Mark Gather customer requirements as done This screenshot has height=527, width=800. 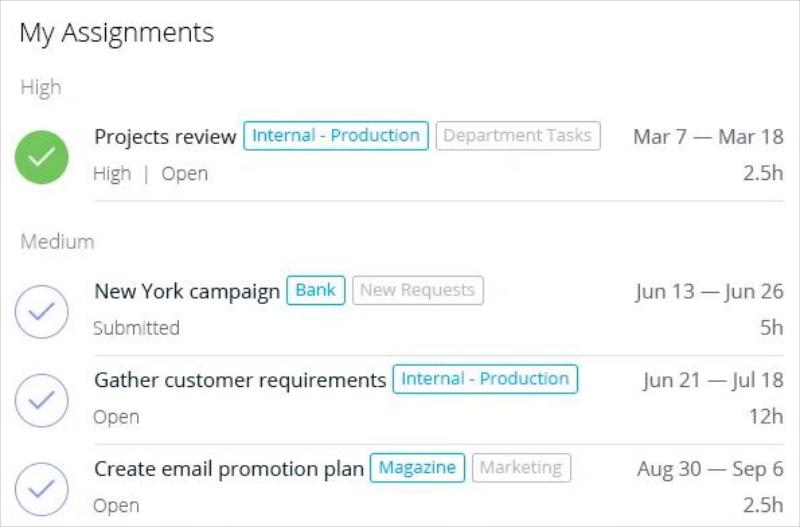(x=42, y=400)
